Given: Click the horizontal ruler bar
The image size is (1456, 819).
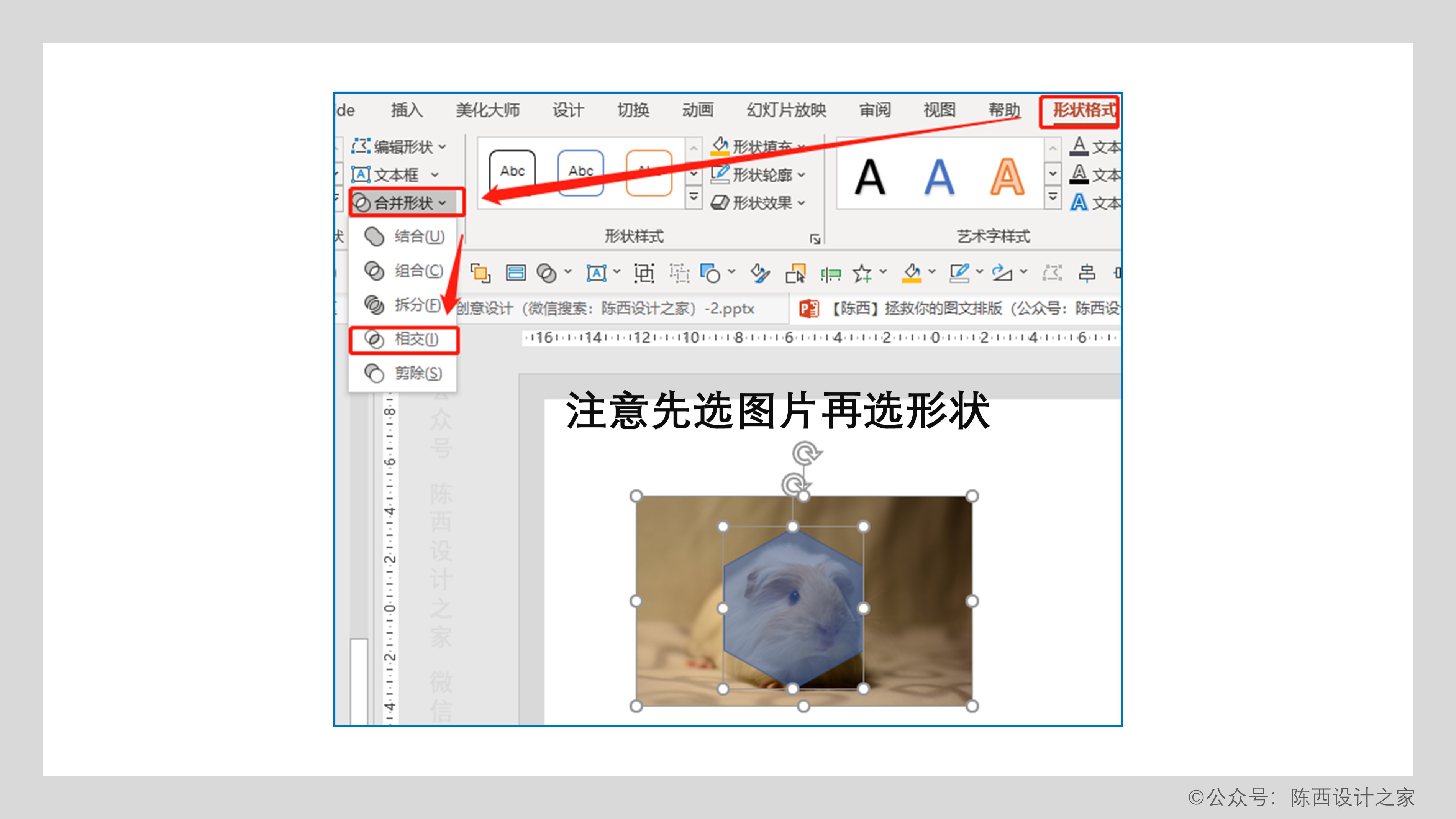Looking at the screenshot, I should (821, 338).
